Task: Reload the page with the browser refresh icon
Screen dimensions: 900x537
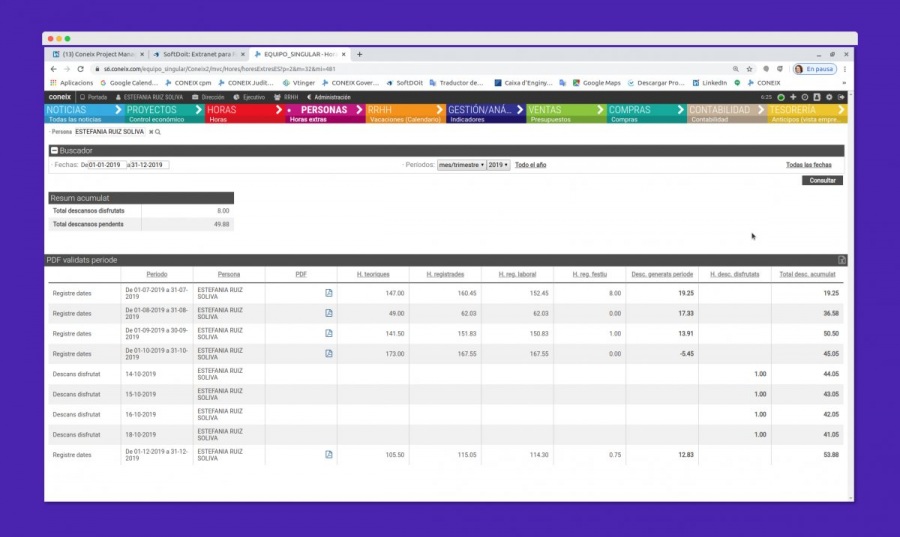Action: click(80, 69)
